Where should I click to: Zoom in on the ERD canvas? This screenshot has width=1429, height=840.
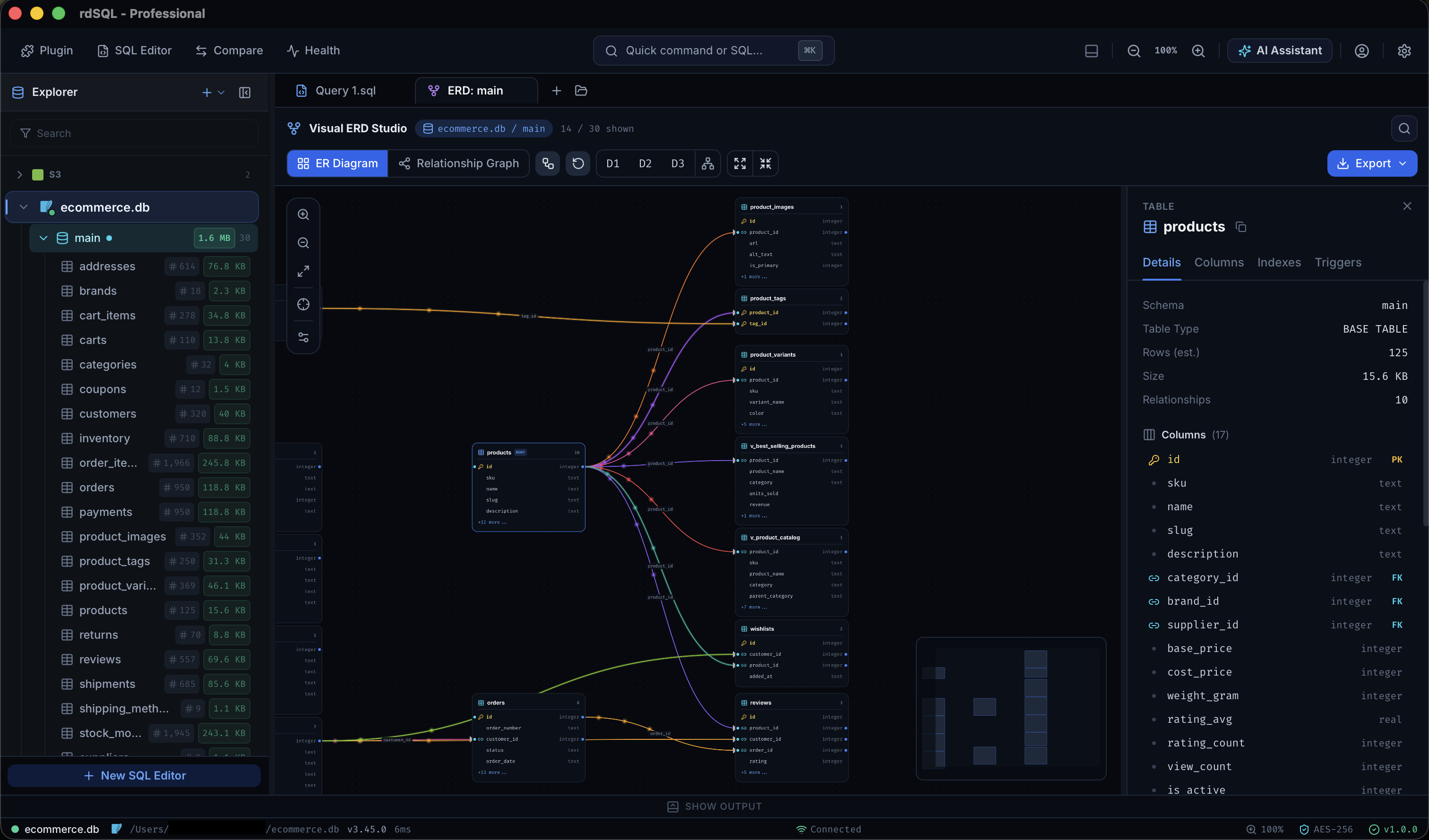[x=303, y=214]
